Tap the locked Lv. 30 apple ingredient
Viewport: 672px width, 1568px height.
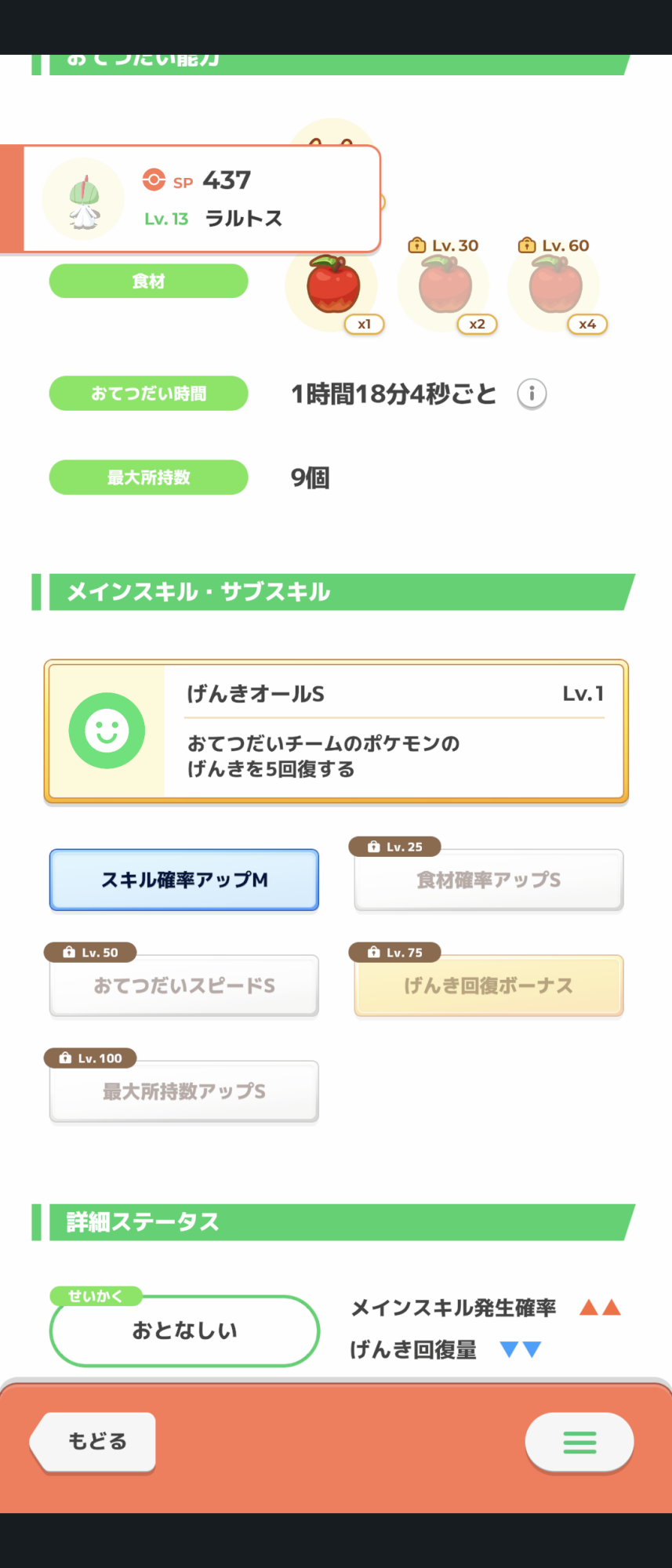445,287
